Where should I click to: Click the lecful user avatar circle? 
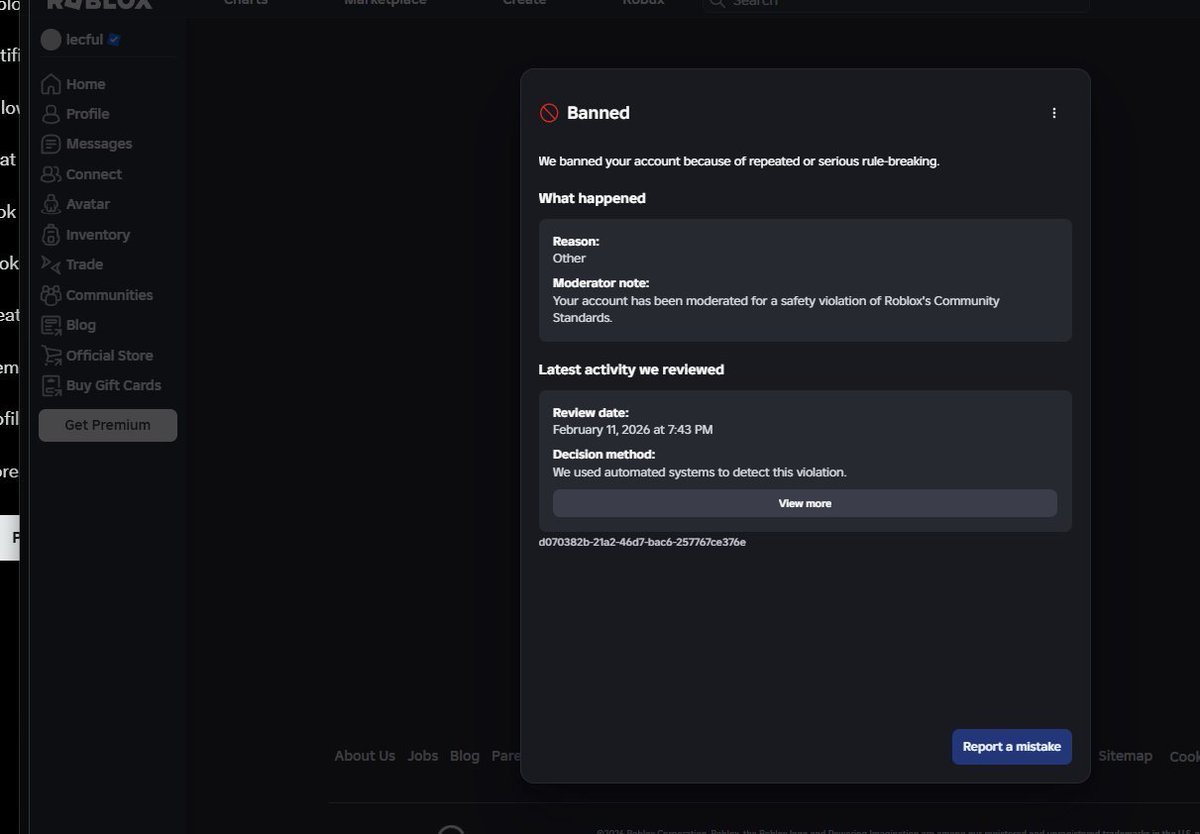pyautogui.click(x=51, y=40)
